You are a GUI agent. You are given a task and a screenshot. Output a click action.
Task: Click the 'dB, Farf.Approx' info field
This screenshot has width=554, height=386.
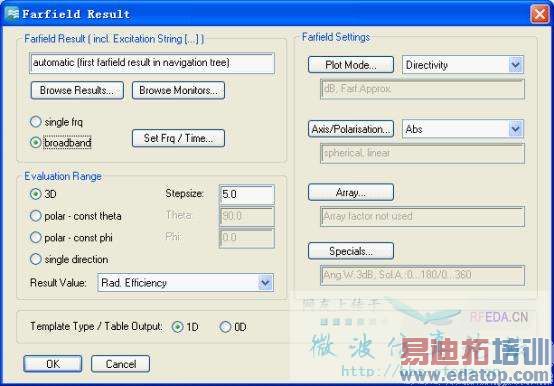pos(422,89)
